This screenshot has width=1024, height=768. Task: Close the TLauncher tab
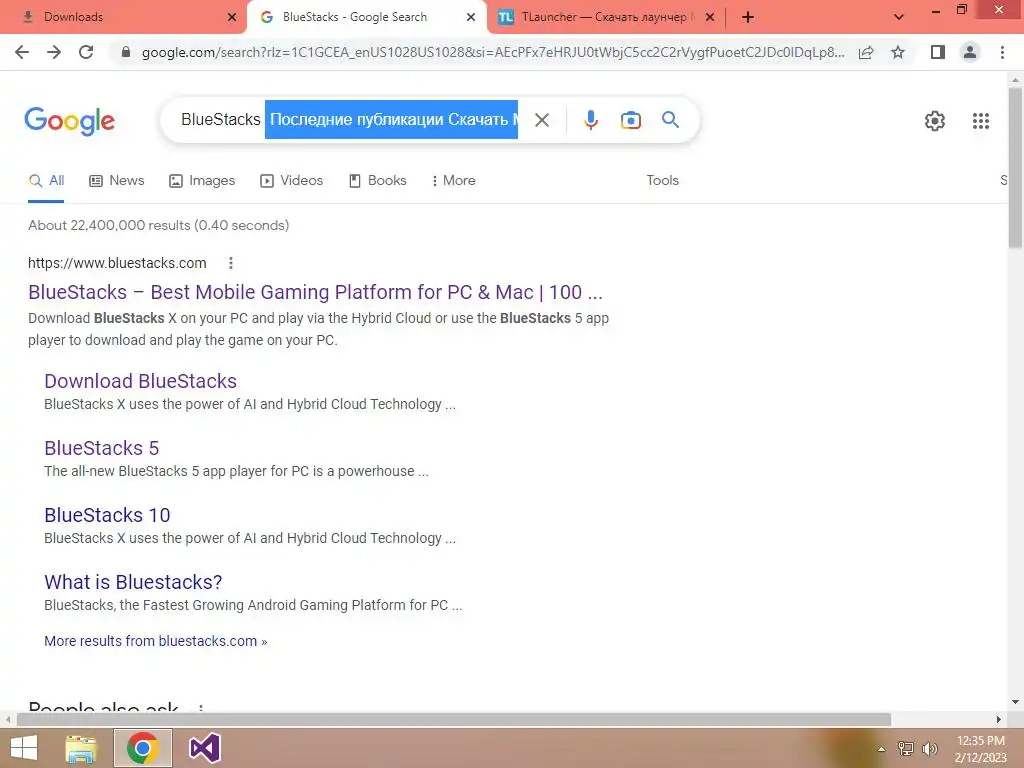(x=710, y=18)
